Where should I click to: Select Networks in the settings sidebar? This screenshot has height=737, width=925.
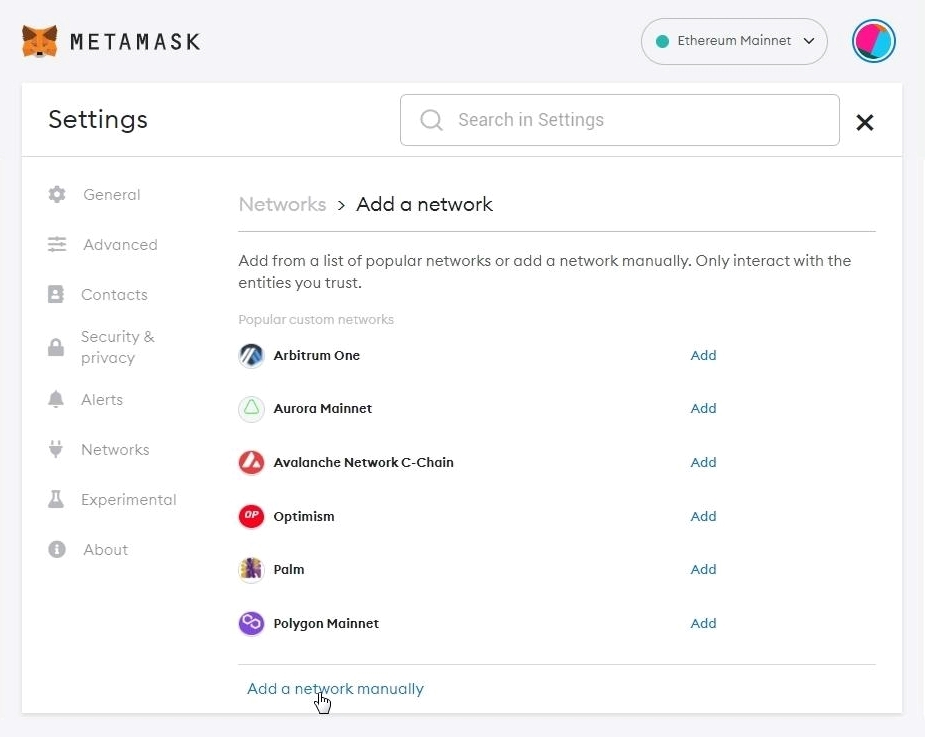[115, 450]
